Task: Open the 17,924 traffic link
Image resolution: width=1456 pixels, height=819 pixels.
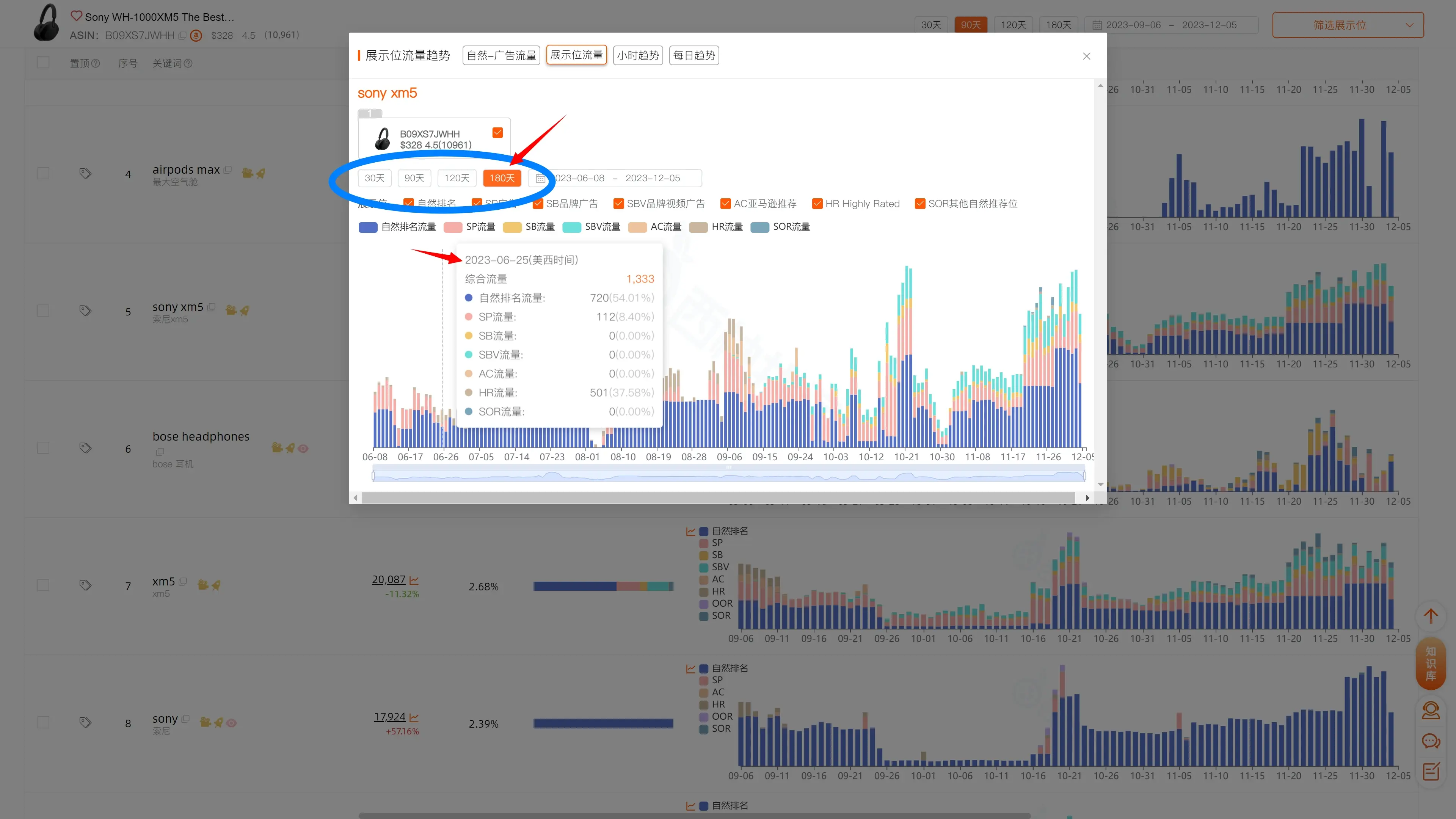Action: tap(389, 717)
